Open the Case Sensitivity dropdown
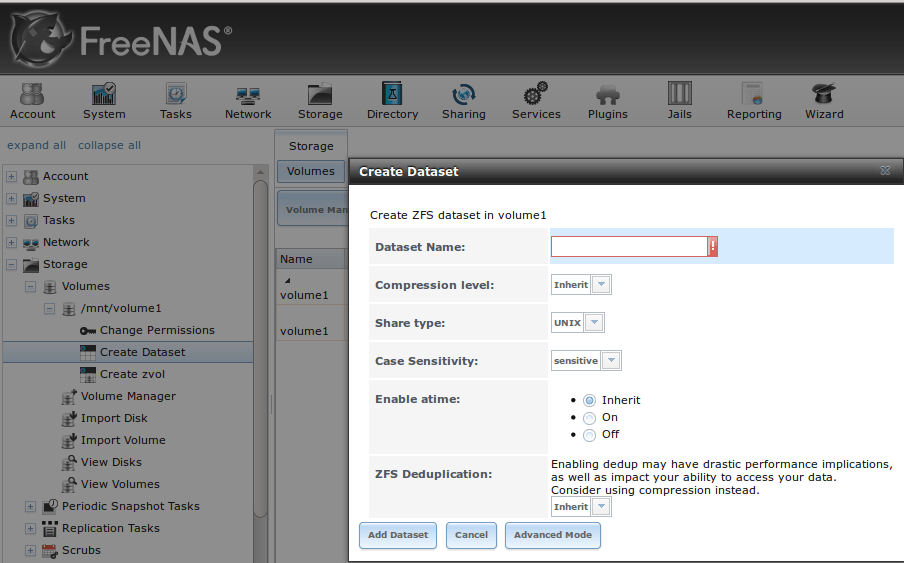 pos(611,361)
